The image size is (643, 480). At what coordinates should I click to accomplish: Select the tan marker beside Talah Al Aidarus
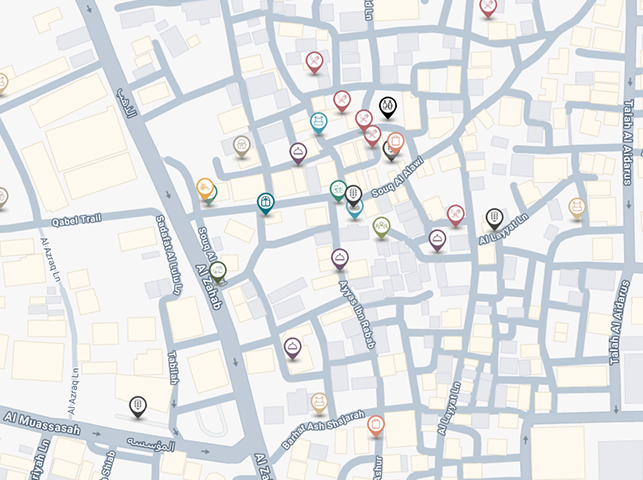pos(577,207)
